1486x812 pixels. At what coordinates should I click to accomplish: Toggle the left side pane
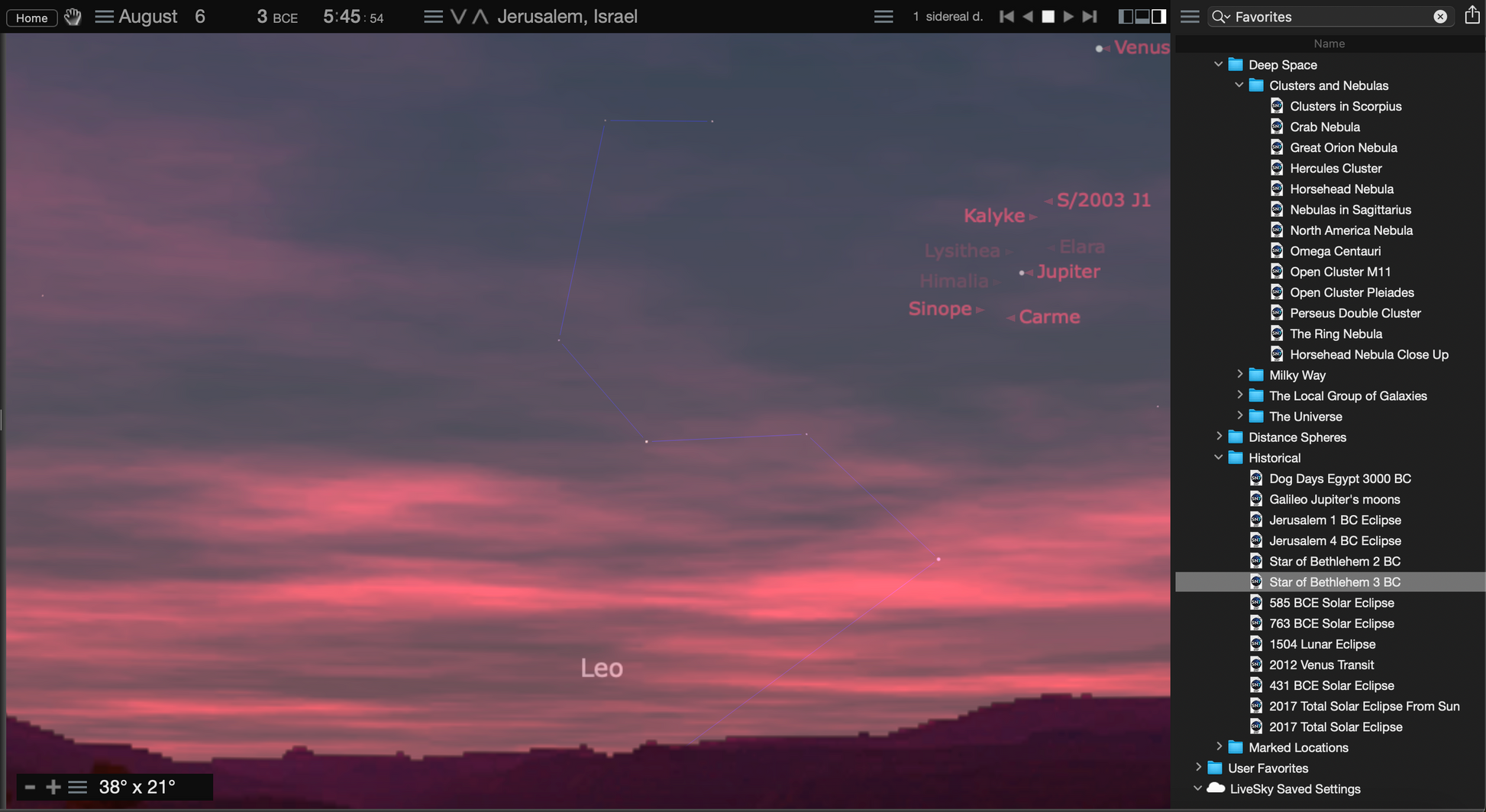(x=1125, y=17)
